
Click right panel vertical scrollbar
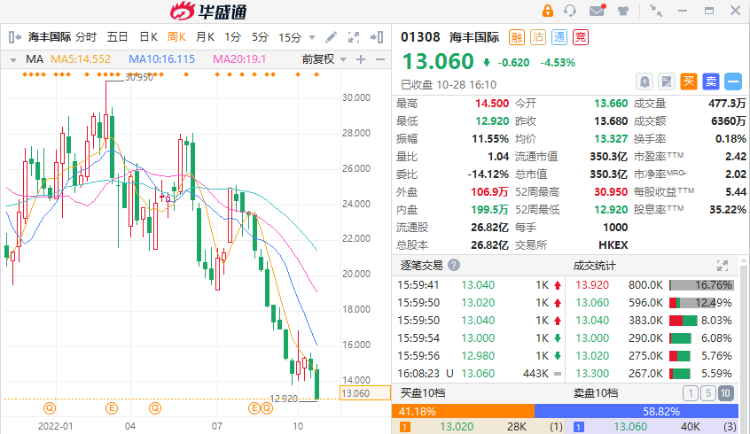tap(744, 345)
